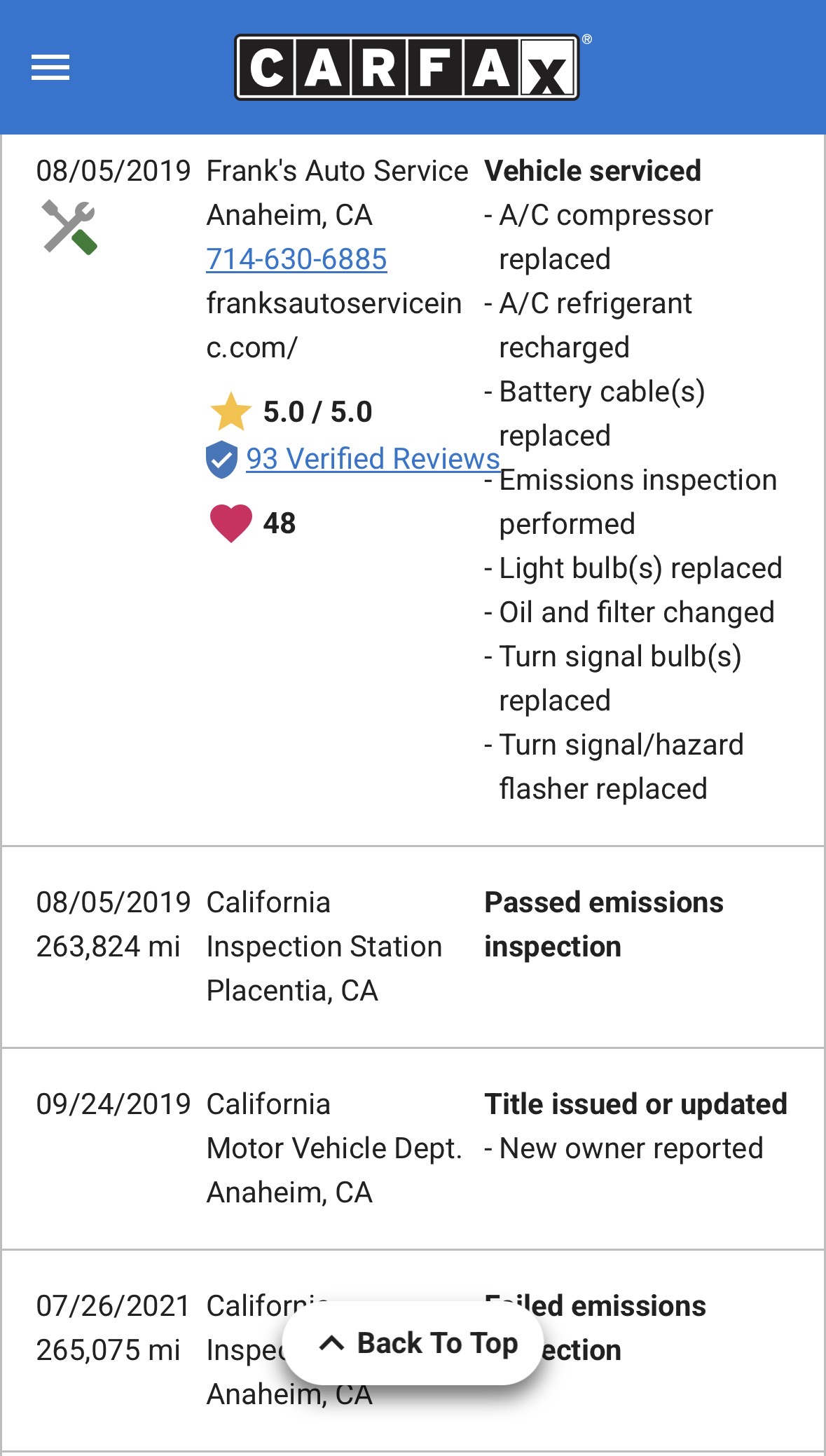
Task: Click the wrench and screwdriver service icon
Action: point(69,227)
